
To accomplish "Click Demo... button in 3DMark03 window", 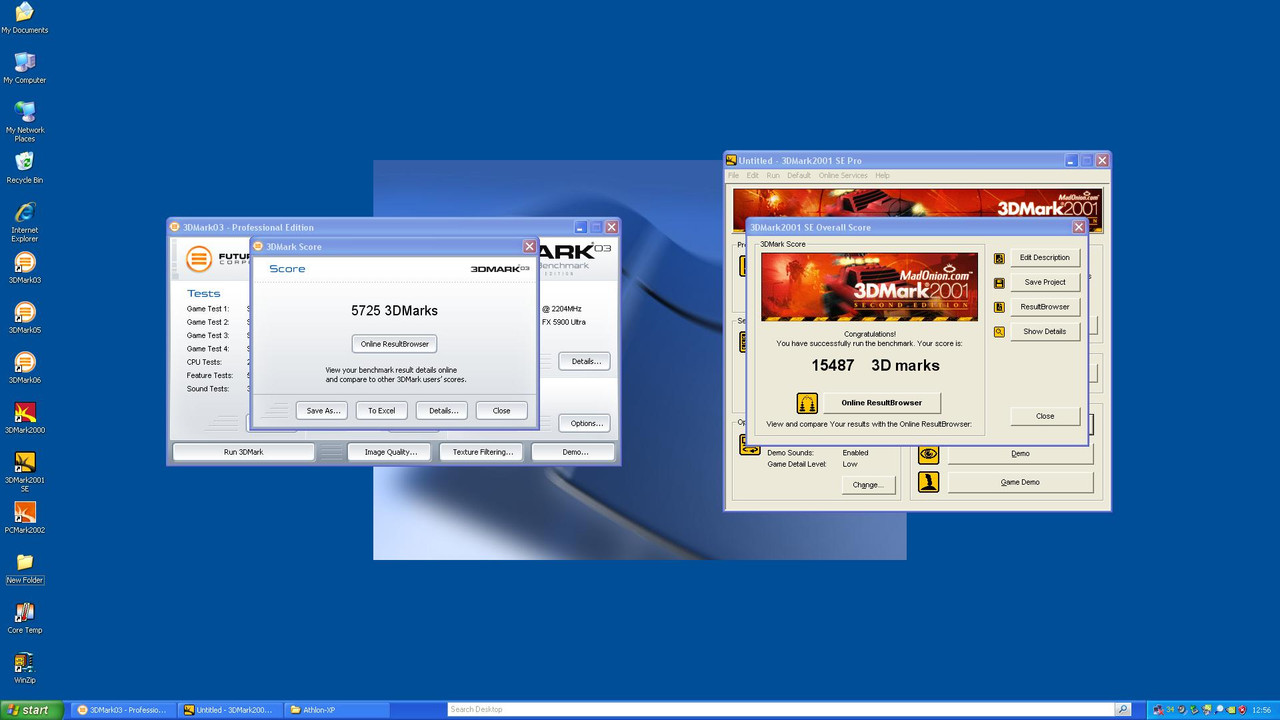I will pyautogui.click(x=574, y=452).
